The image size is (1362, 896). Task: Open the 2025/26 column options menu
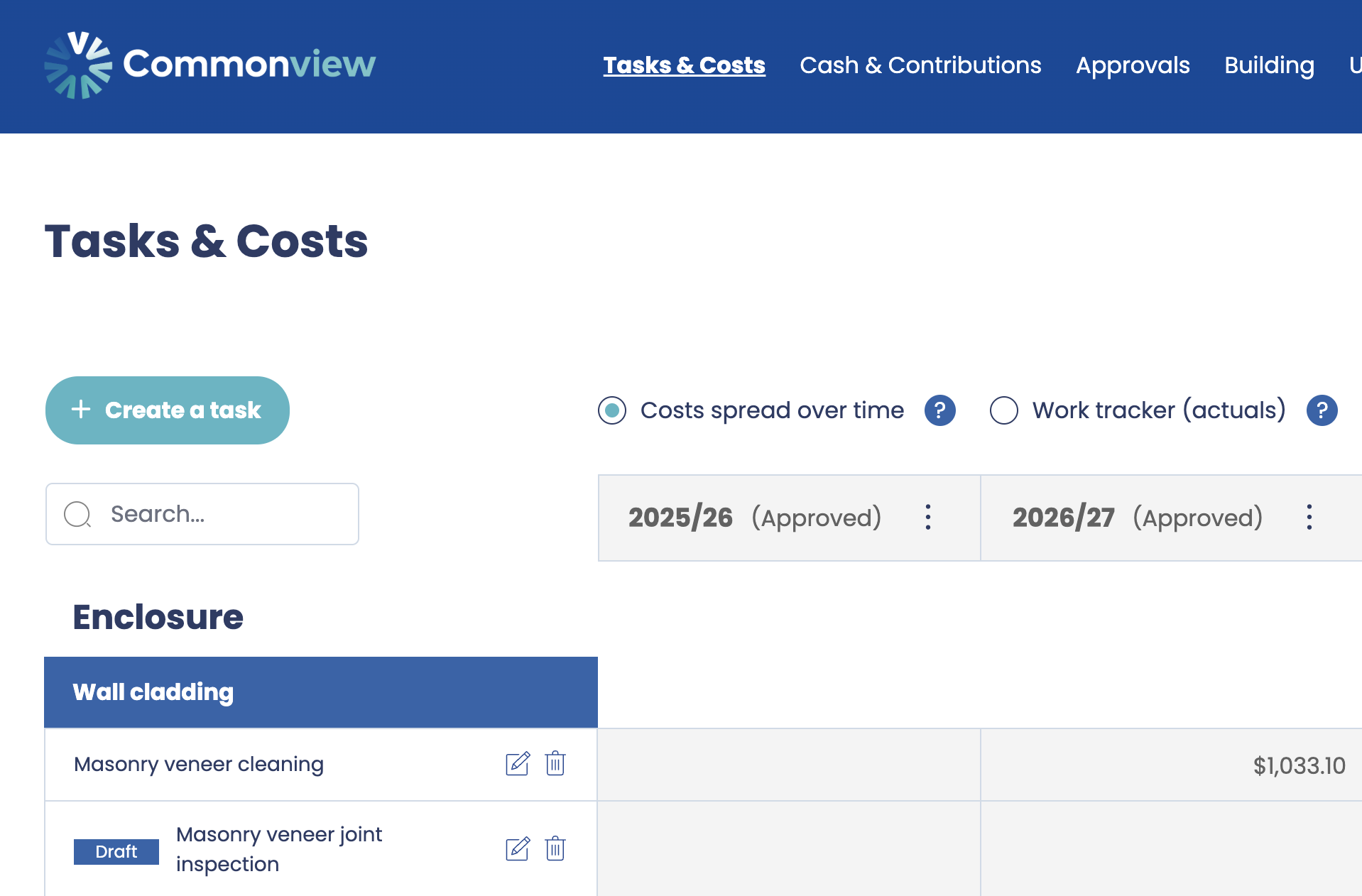927,518
